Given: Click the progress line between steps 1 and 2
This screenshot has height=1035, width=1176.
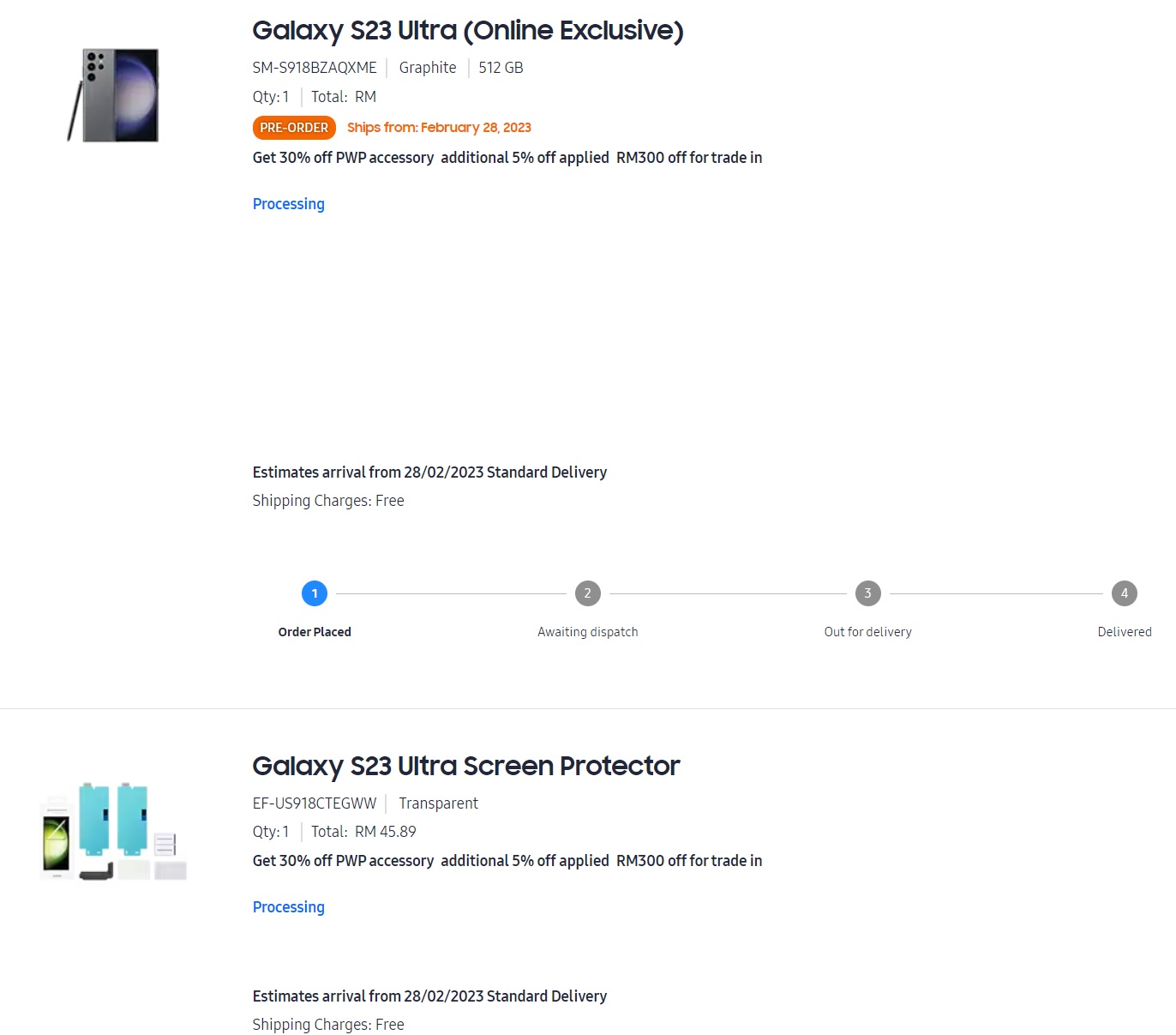Looking at the screenshot, I should click(451, 593).
